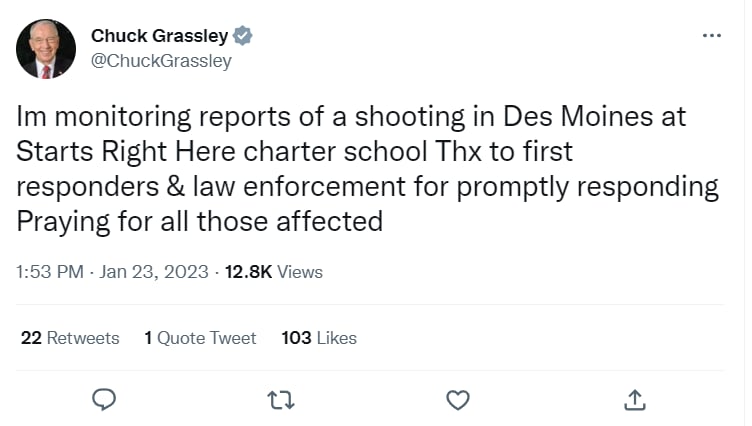Open the @ChuckGrassley handle link
This screenshot has height=426, width=752.
point(161,61)
